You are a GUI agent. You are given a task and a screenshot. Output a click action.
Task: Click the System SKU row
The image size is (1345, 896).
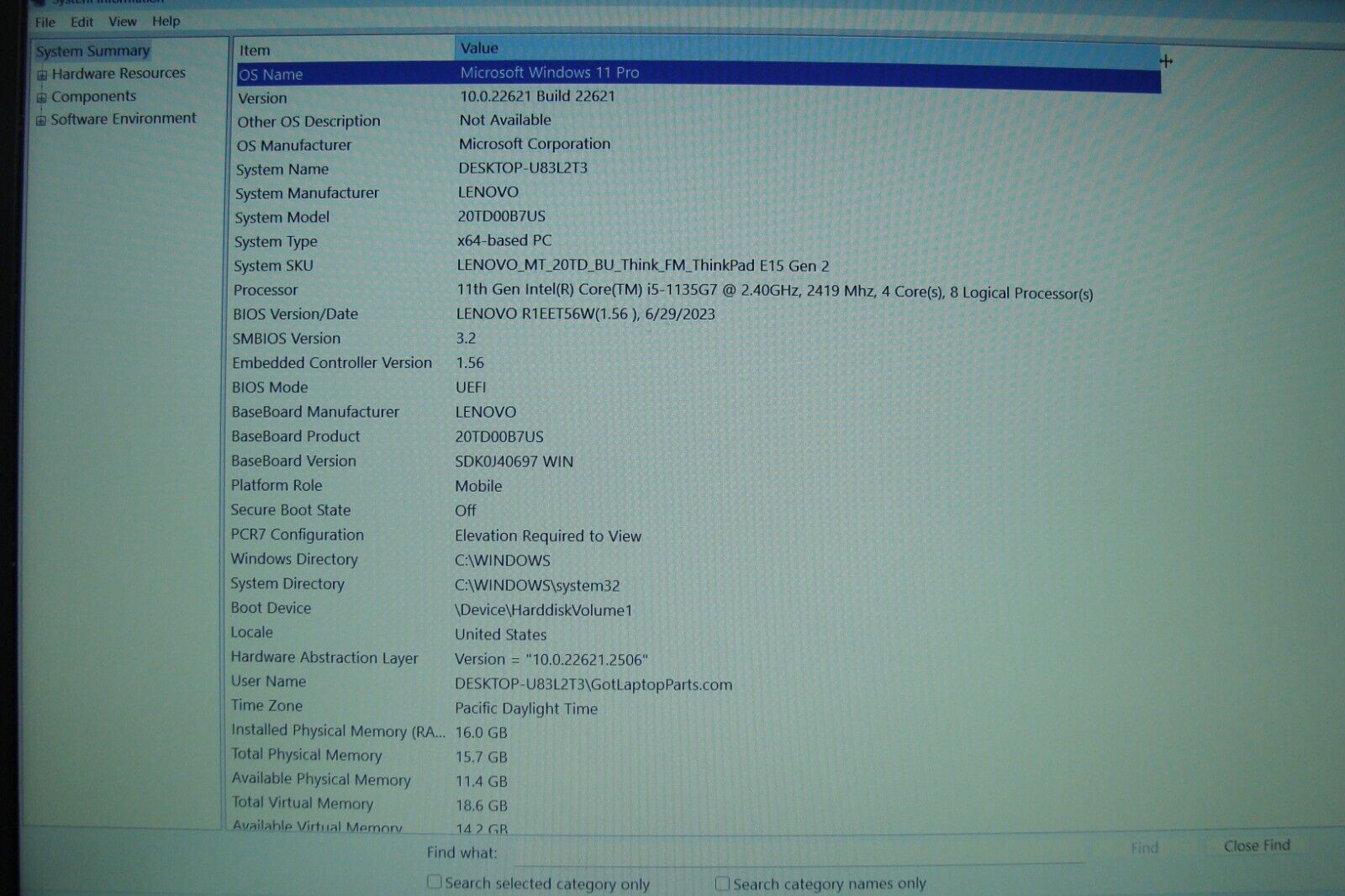(x=698, y=266)
